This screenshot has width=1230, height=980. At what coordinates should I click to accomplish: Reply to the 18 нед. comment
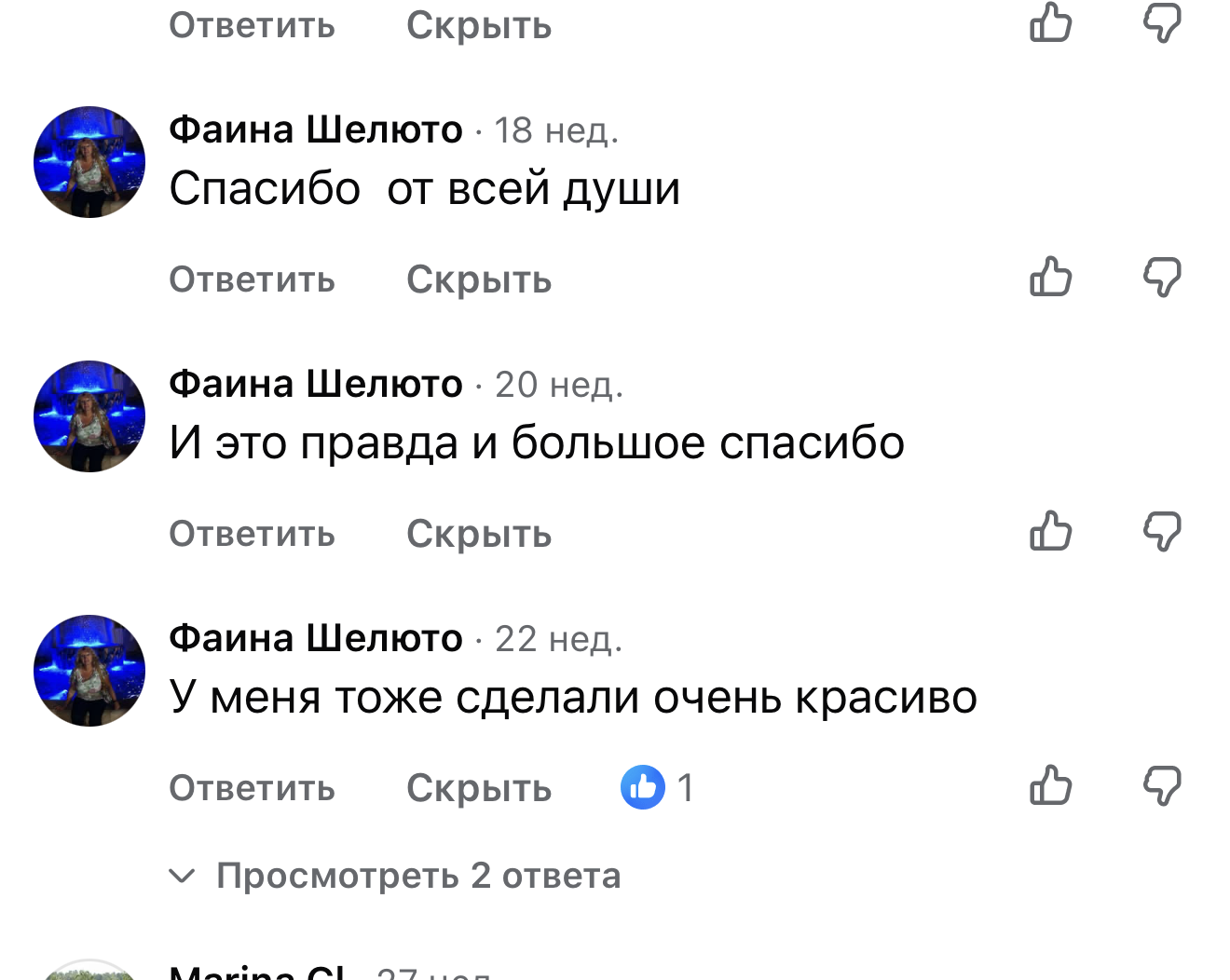[252, 279]
